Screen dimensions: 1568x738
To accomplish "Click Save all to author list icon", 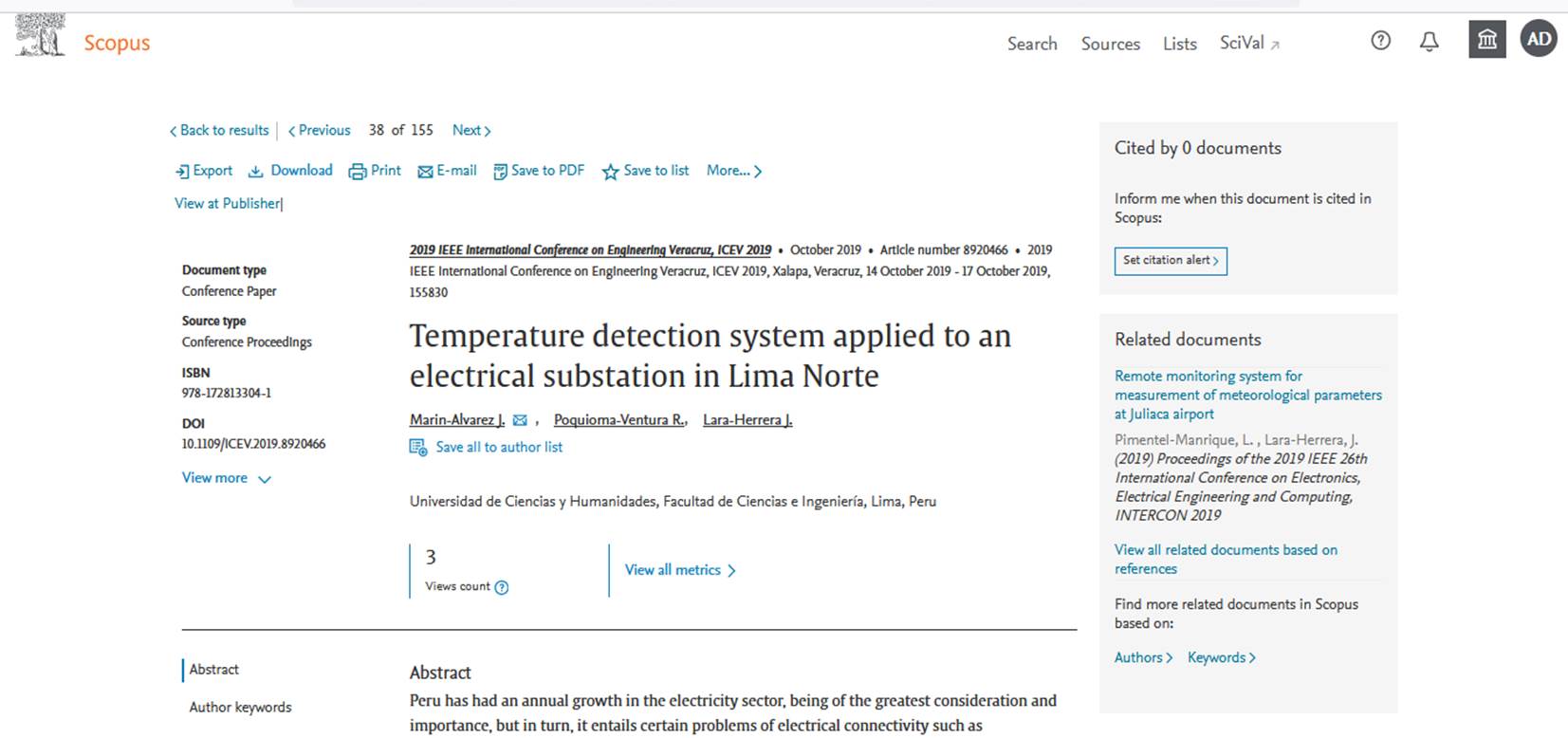I will point(418,447).
